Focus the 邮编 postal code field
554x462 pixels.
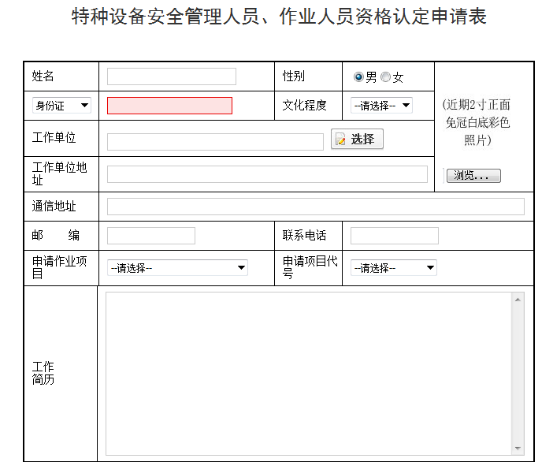(x=151, y=236)
